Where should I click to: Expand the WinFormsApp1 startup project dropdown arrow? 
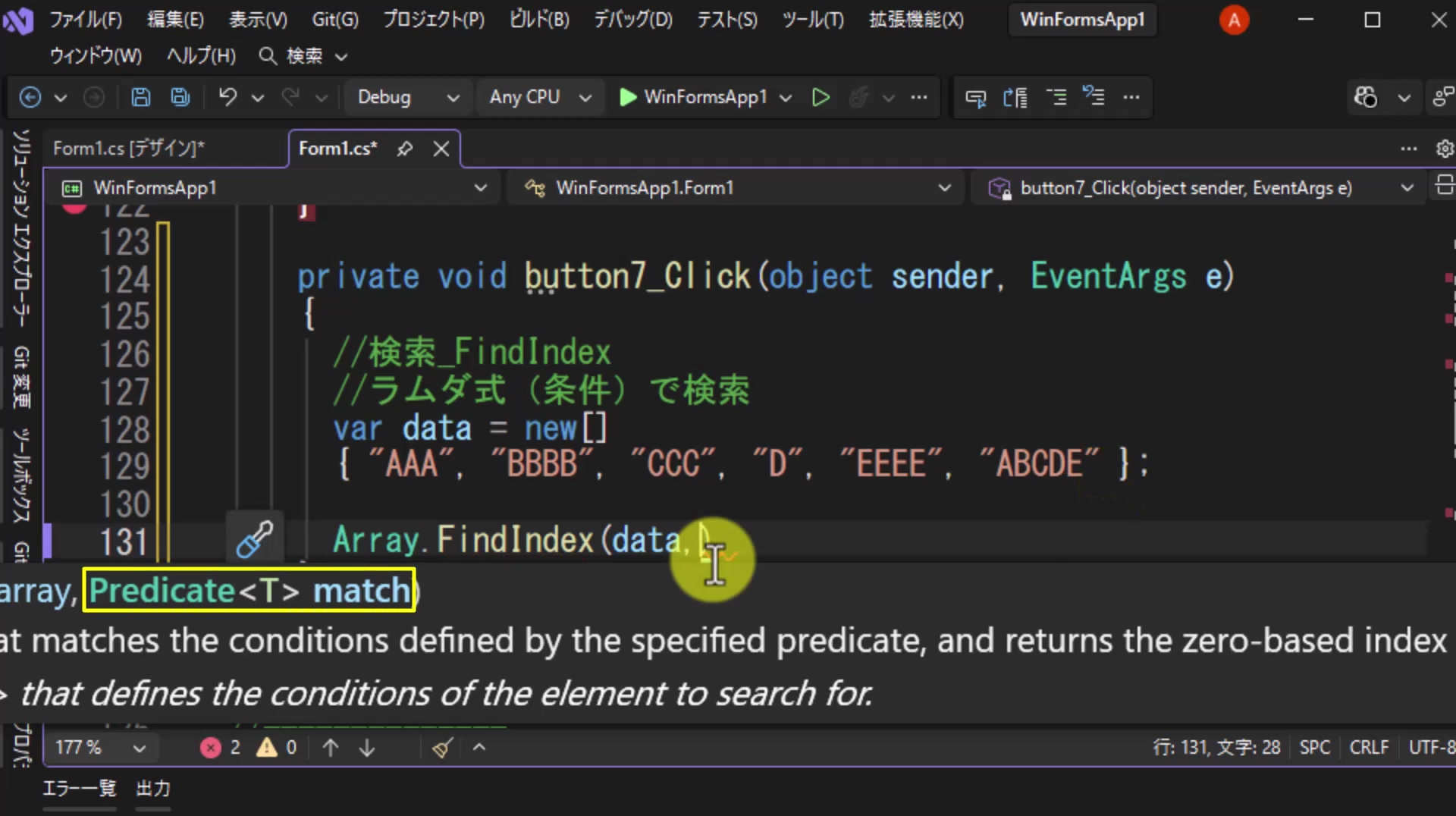[x=786, y=97]
